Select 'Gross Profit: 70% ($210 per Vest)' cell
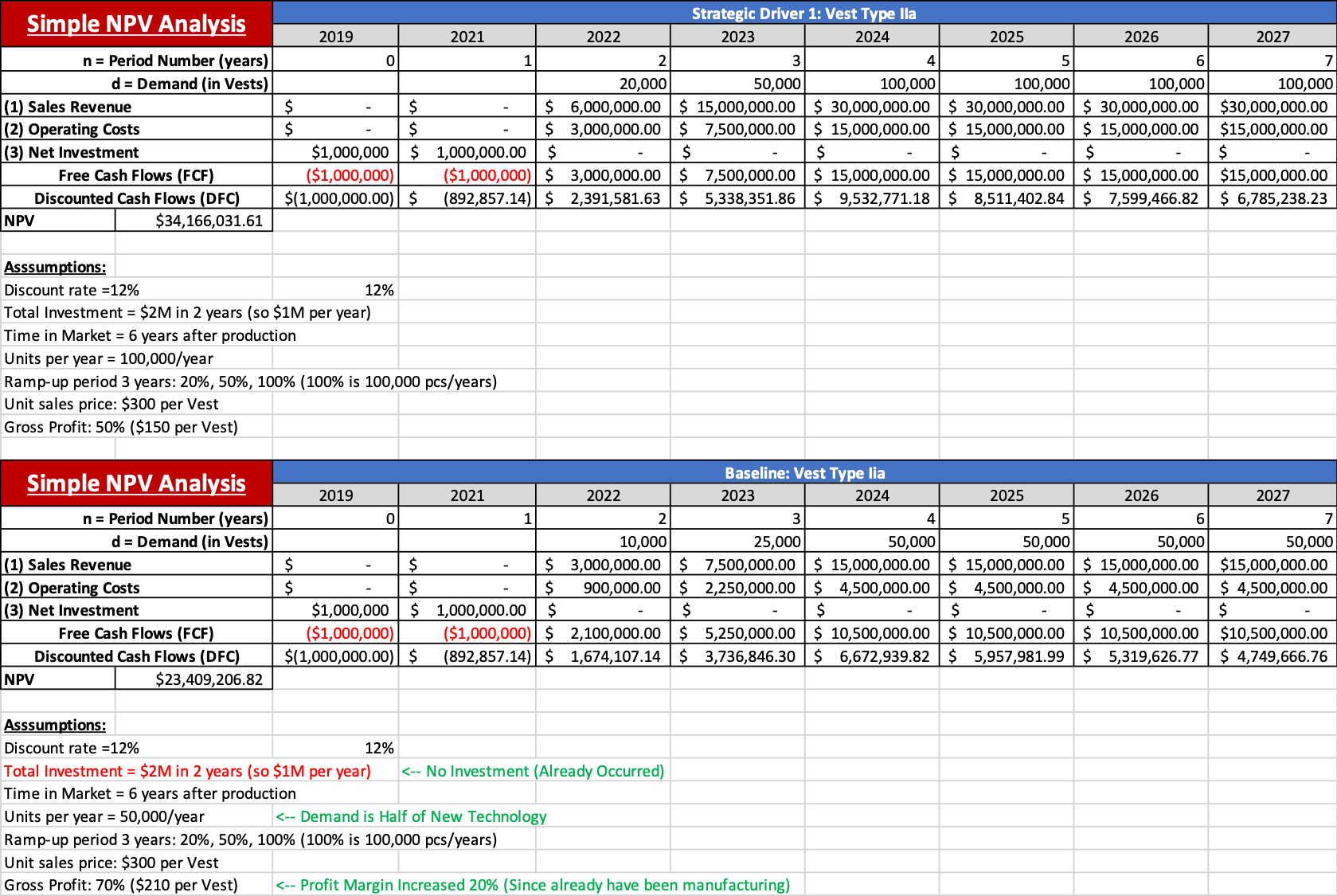This screenshot has height=896, width=1337. tap(121, 885)
